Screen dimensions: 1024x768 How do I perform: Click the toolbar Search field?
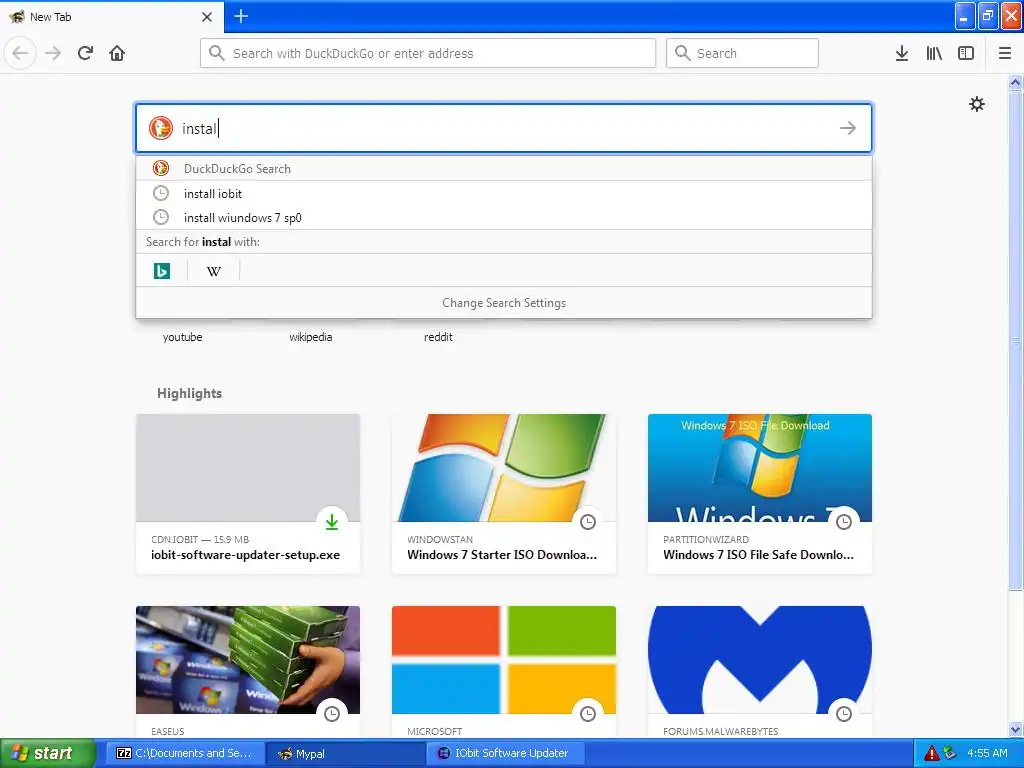coord(742,53)
